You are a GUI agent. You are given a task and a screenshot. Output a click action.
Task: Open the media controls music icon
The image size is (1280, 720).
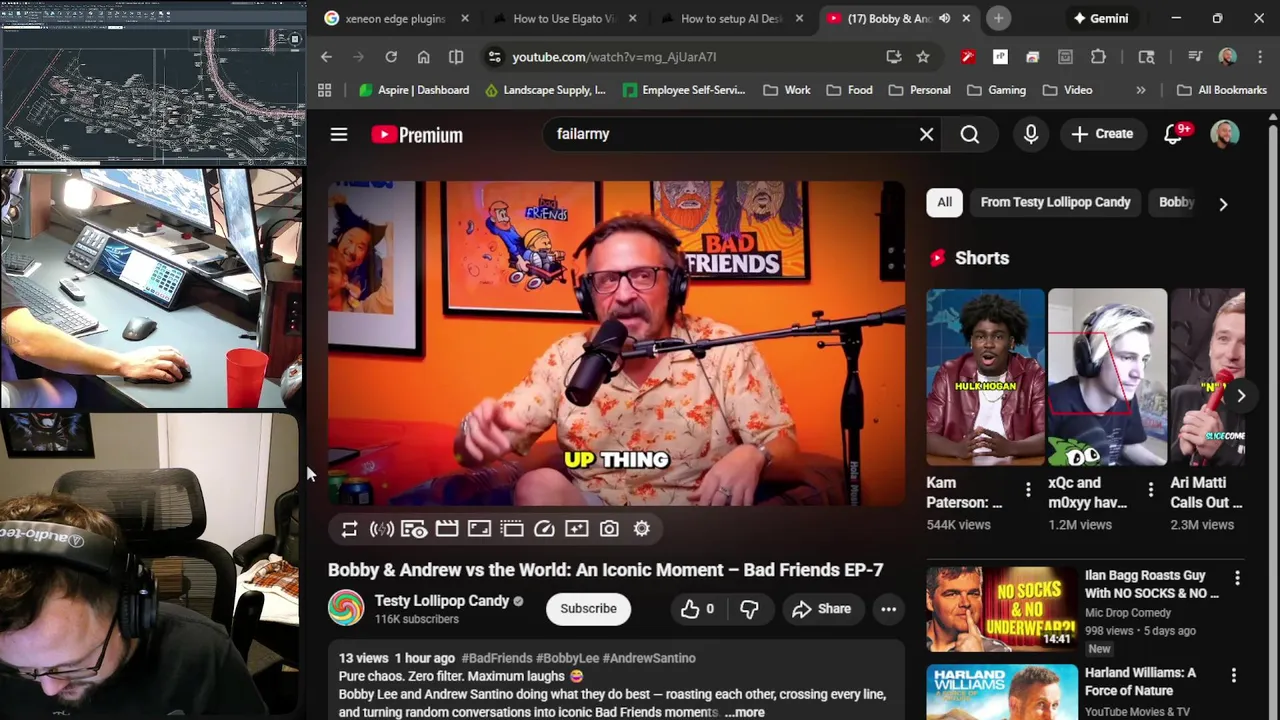pyautogui.click(x=1195, y=57)
